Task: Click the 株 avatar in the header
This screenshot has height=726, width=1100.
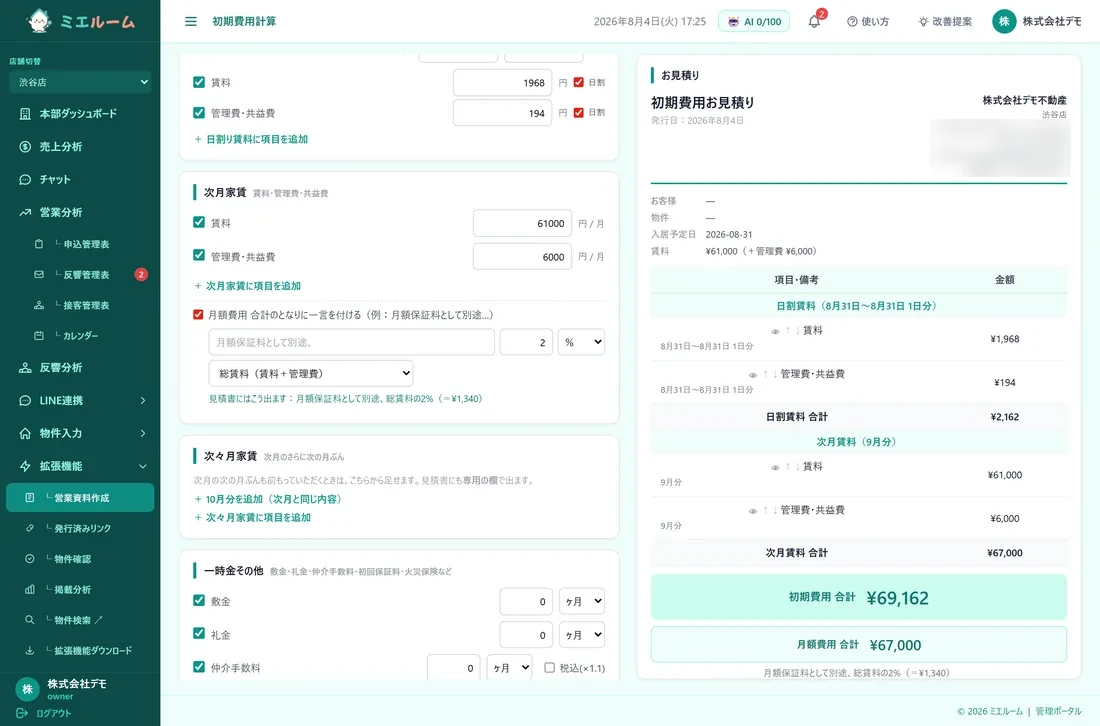Action: coord(1004,22)
